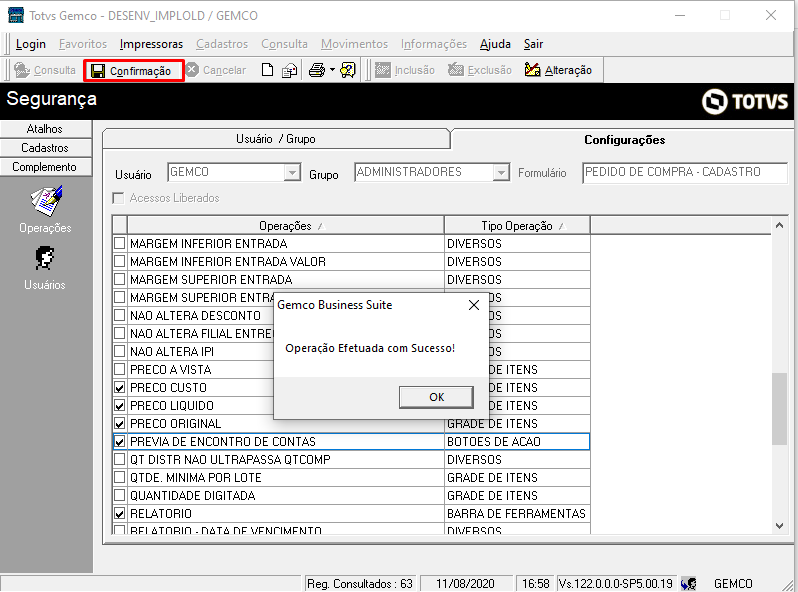The width and height of the screenshot is (798, 592).
Task: Open the Usuários sidebar icon
Action: coord(45,268)
